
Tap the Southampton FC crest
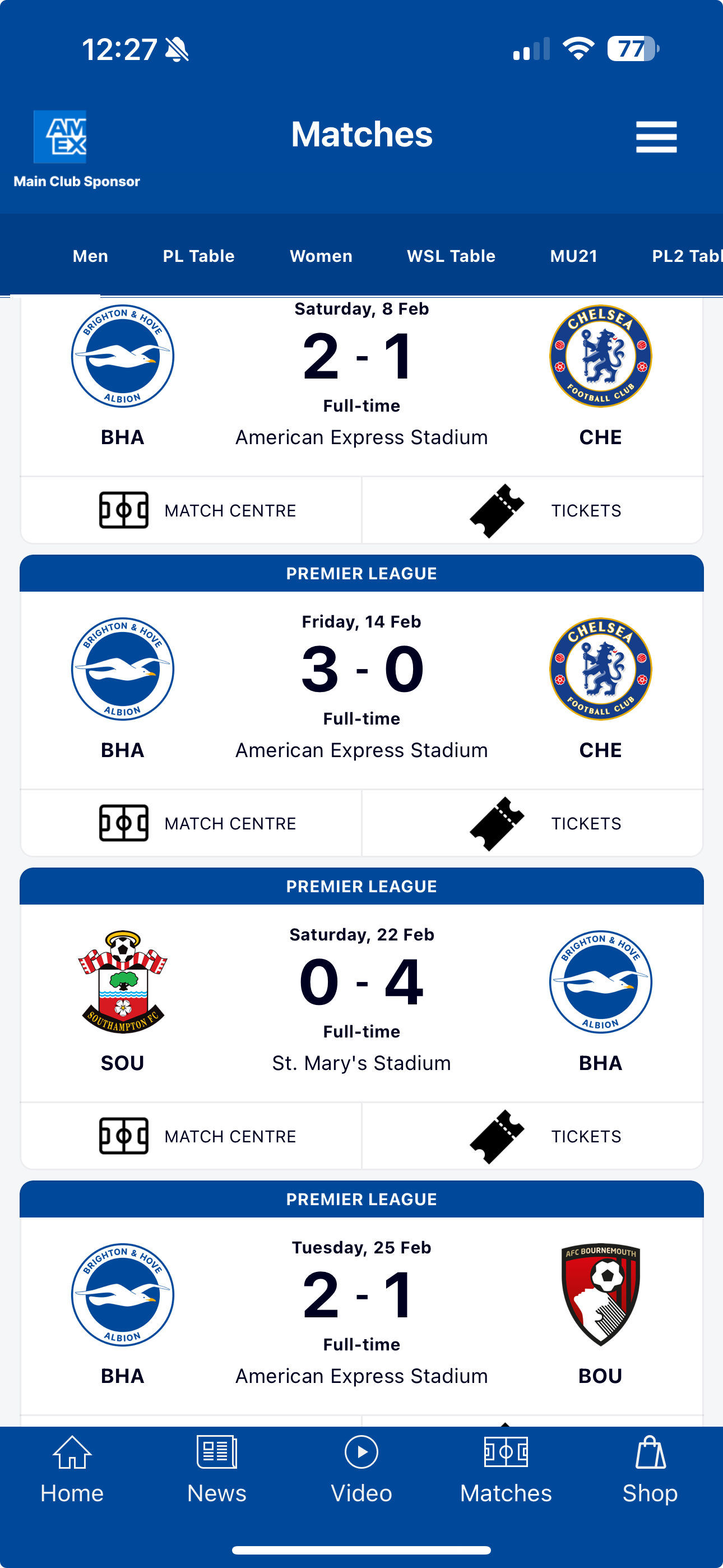pyautogui.click(x=122, y=981)
